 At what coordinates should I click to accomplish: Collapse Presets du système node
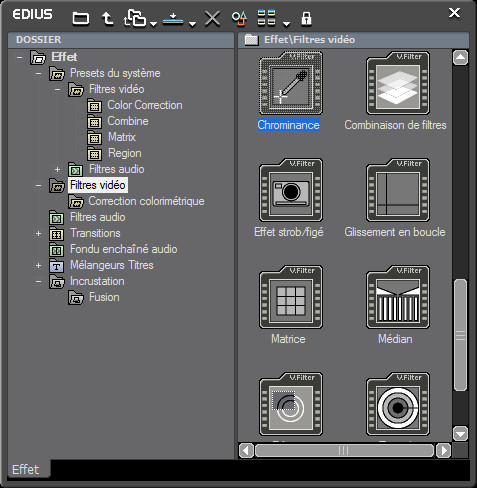coord(39,73)
